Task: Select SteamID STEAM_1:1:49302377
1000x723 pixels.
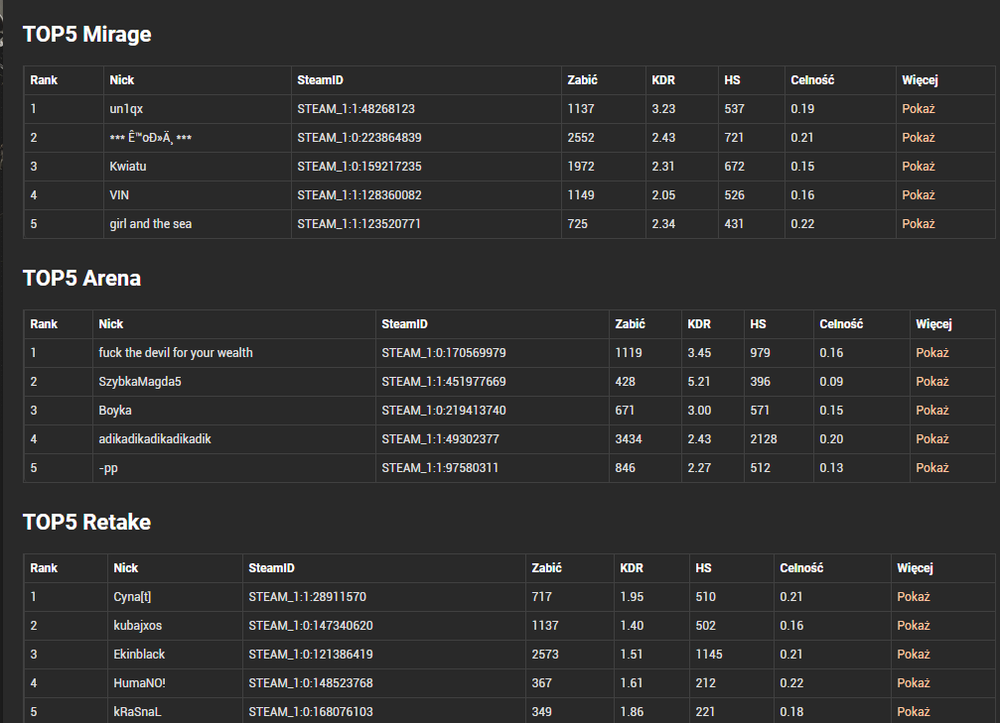Action: [x=440, y=439]
